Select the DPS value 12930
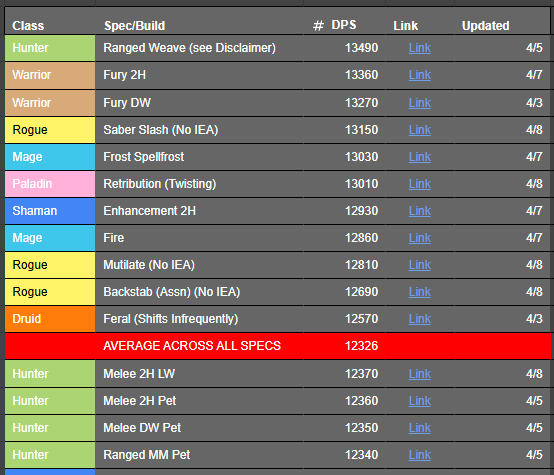554x475 pixels. click(361, 211)
